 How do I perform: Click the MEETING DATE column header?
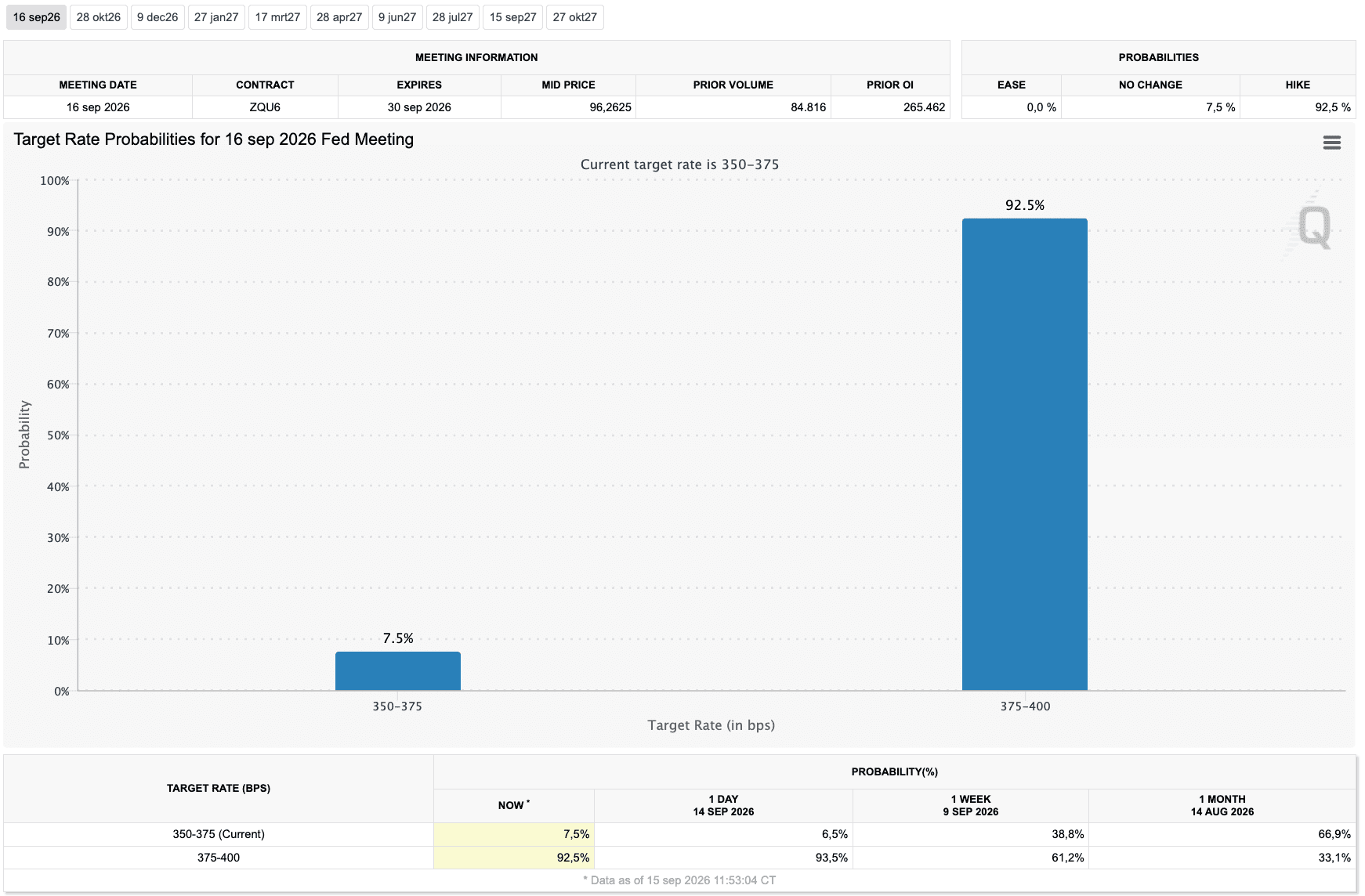[x=98, y=85]
